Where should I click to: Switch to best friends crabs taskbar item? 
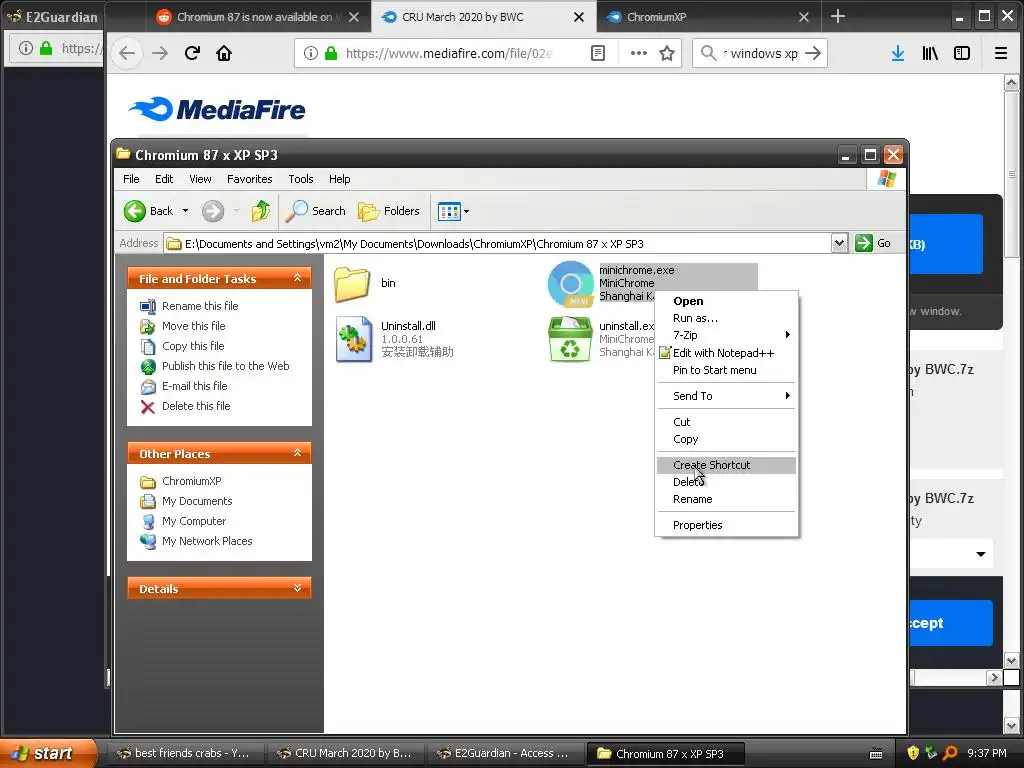click(187, 754)
